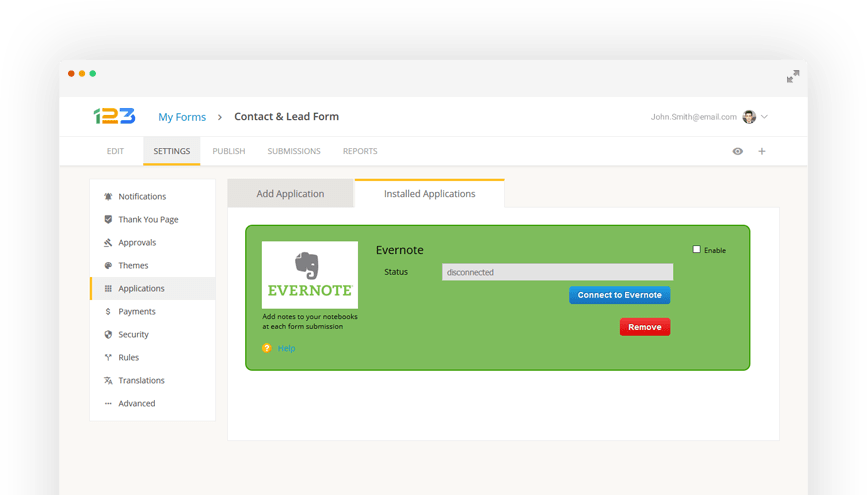Go to My Forms breadcrumb link

click(x=182, y=117)
